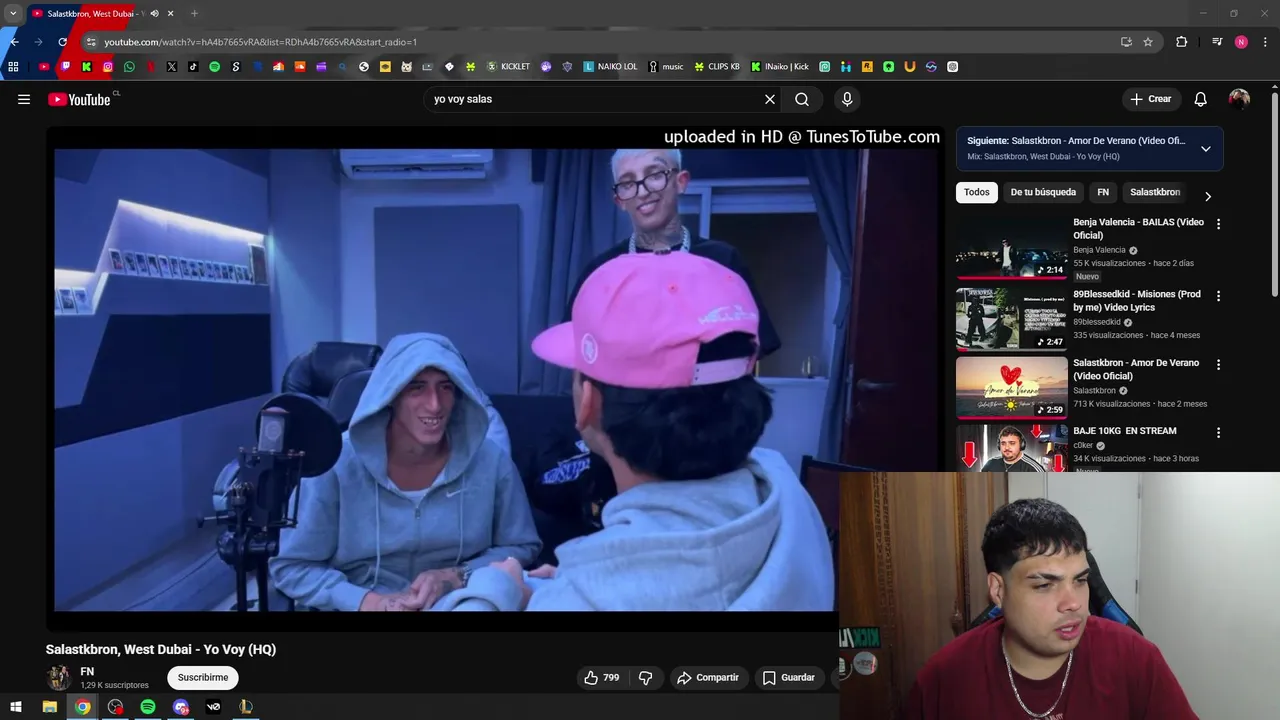The width and height of the screenshot is (1280, 720).
Task: Open Spotify from the taskbar
Action: coord(148,707)
